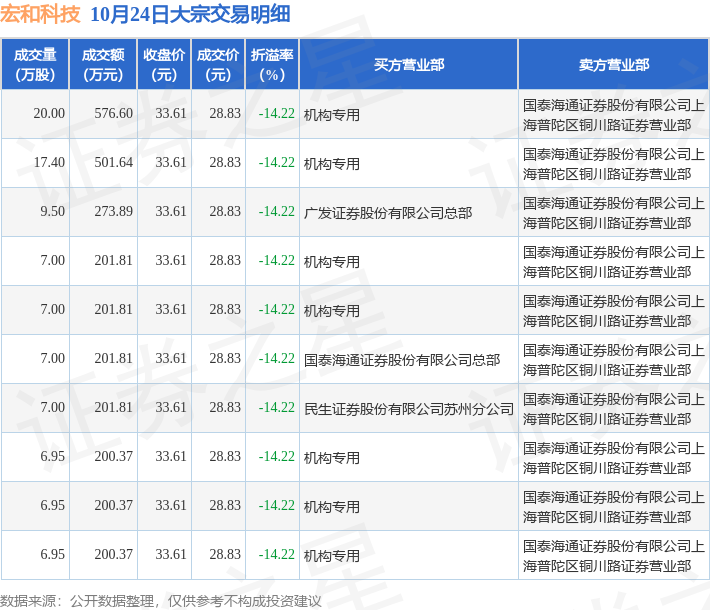The width and height of the screenshot is (710, 610).
Task: Click buyer 民生证券股份有限公司苏州分公司
Action: click(408, 408)
